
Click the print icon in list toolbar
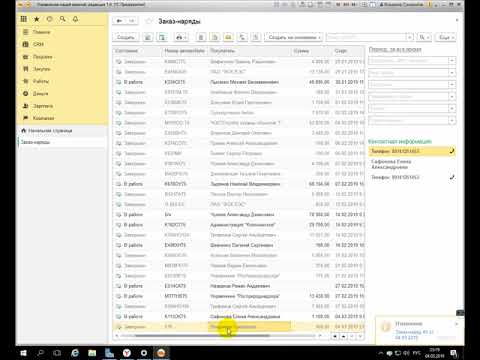181,37
